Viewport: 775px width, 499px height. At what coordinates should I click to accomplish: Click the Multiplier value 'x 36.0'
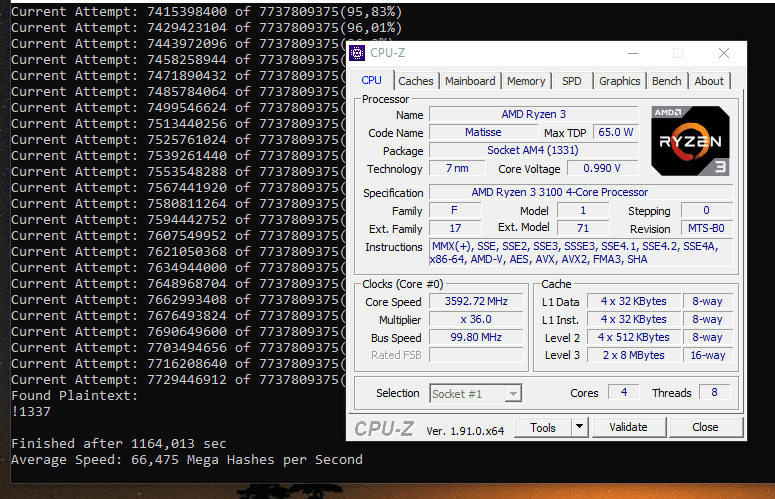476,320
